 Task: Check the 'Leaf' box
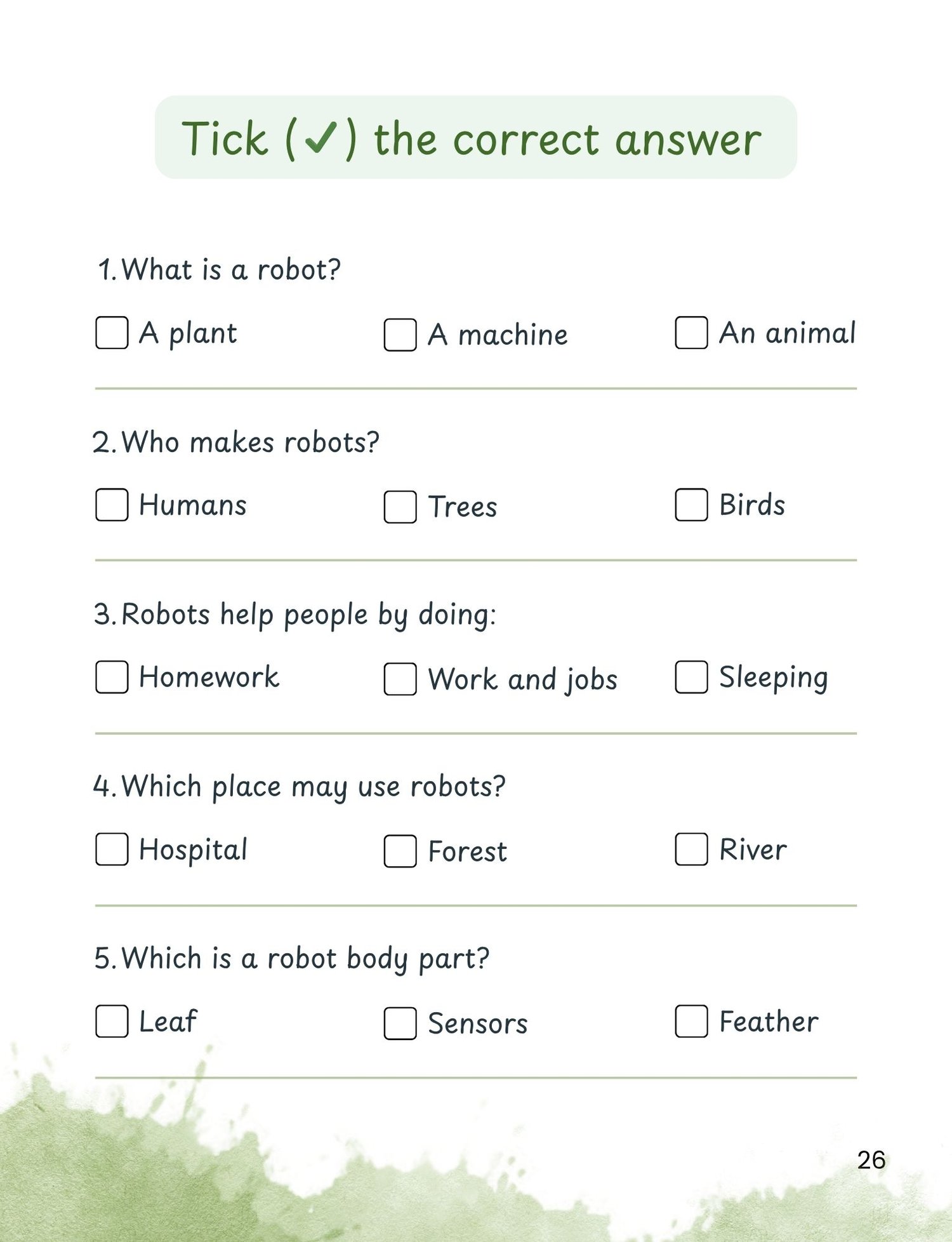tap(112, 1021)
